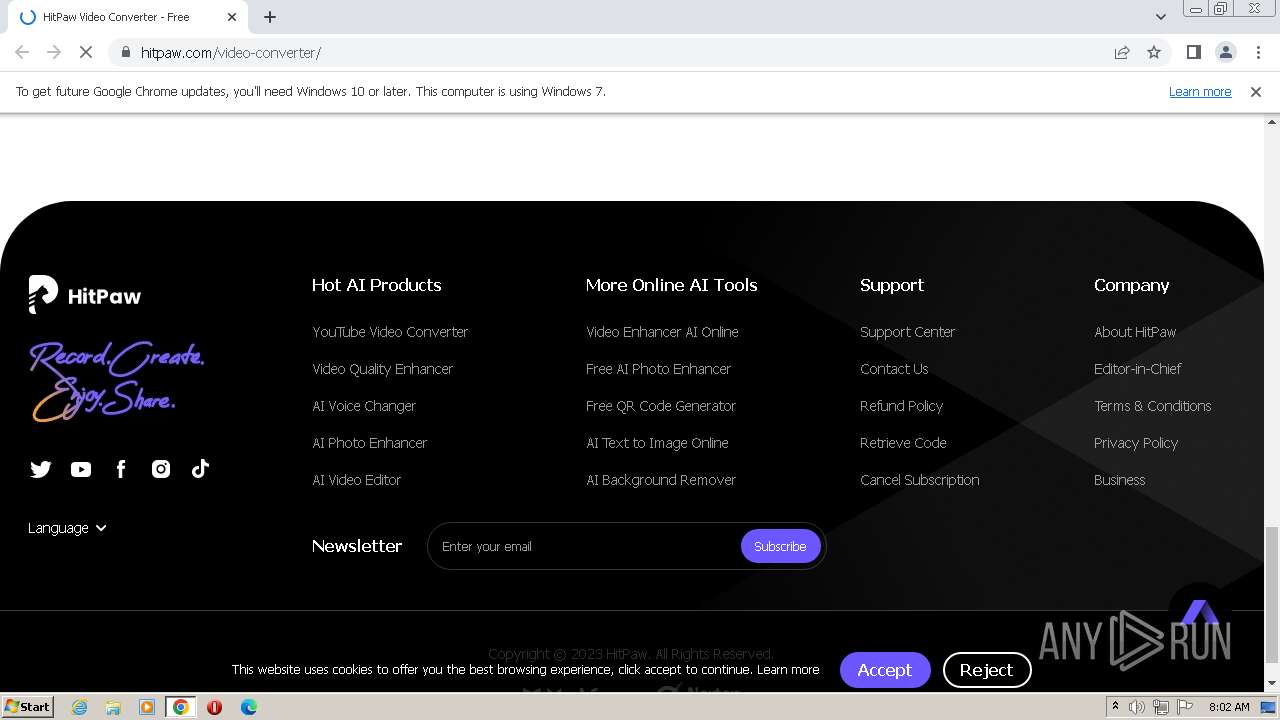View the Refund Policy
This screenshot has width=1280, height=720.
coord(902,406)
